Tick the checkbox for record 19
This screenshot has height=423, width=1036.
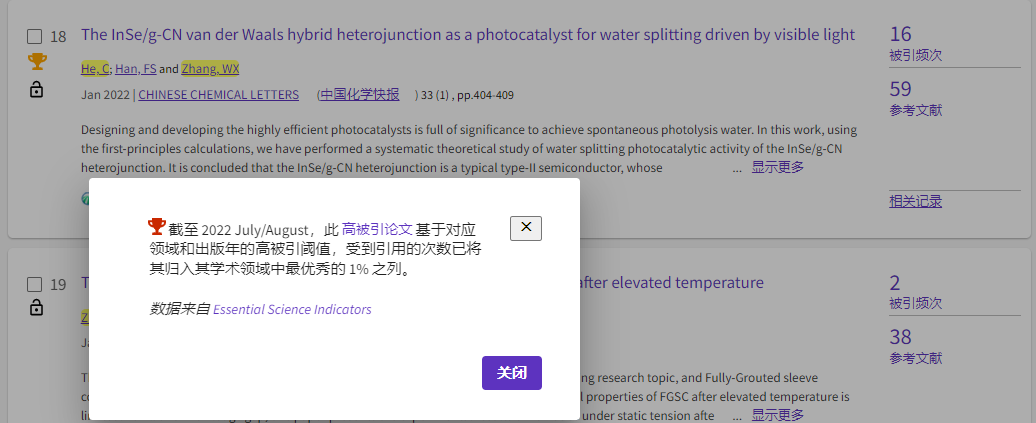click(35, 284)
